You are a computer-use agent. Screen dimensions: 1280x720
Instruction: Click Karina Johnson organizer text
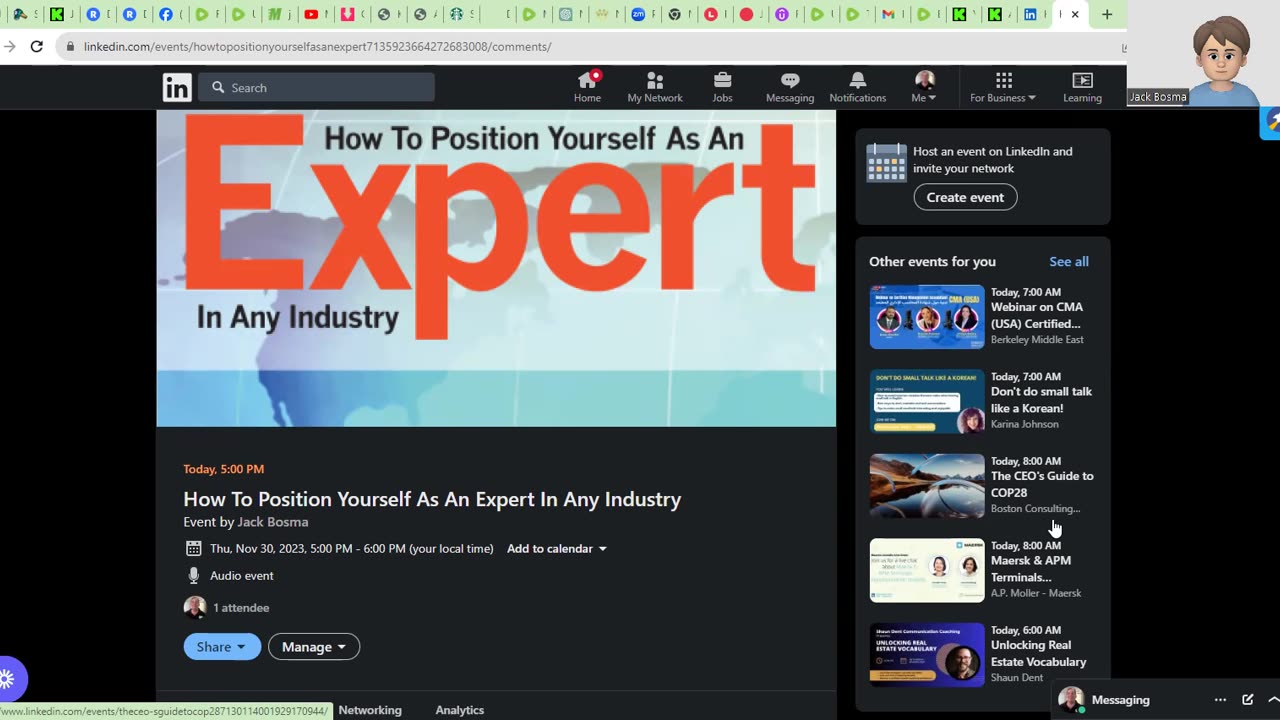1024,424
